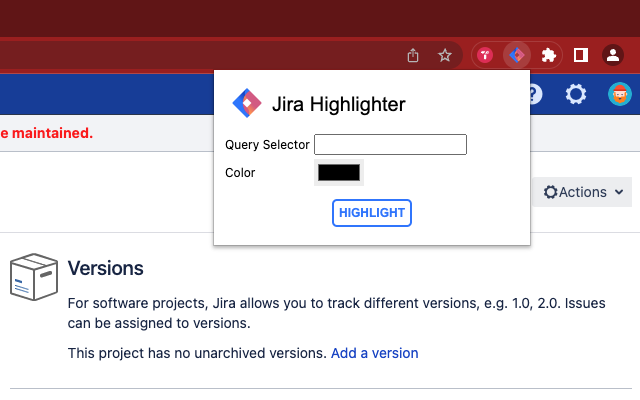Click the Jira Highlighter logo in popup

[x=247, y=103]
